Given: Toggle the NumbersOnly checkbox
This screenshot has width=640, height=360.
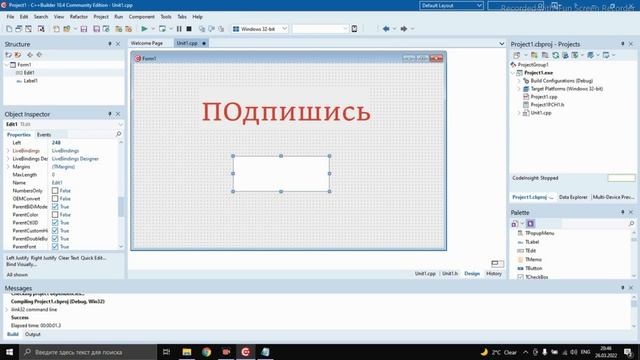Looking at the screenshot, I should tap(55, 191).
